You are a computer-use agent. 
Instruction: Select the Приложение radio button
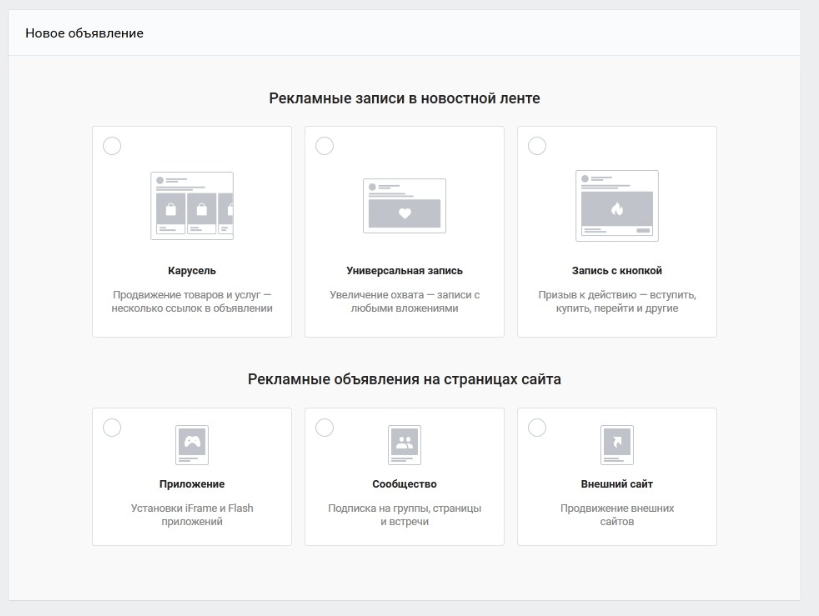pos(112,427)
